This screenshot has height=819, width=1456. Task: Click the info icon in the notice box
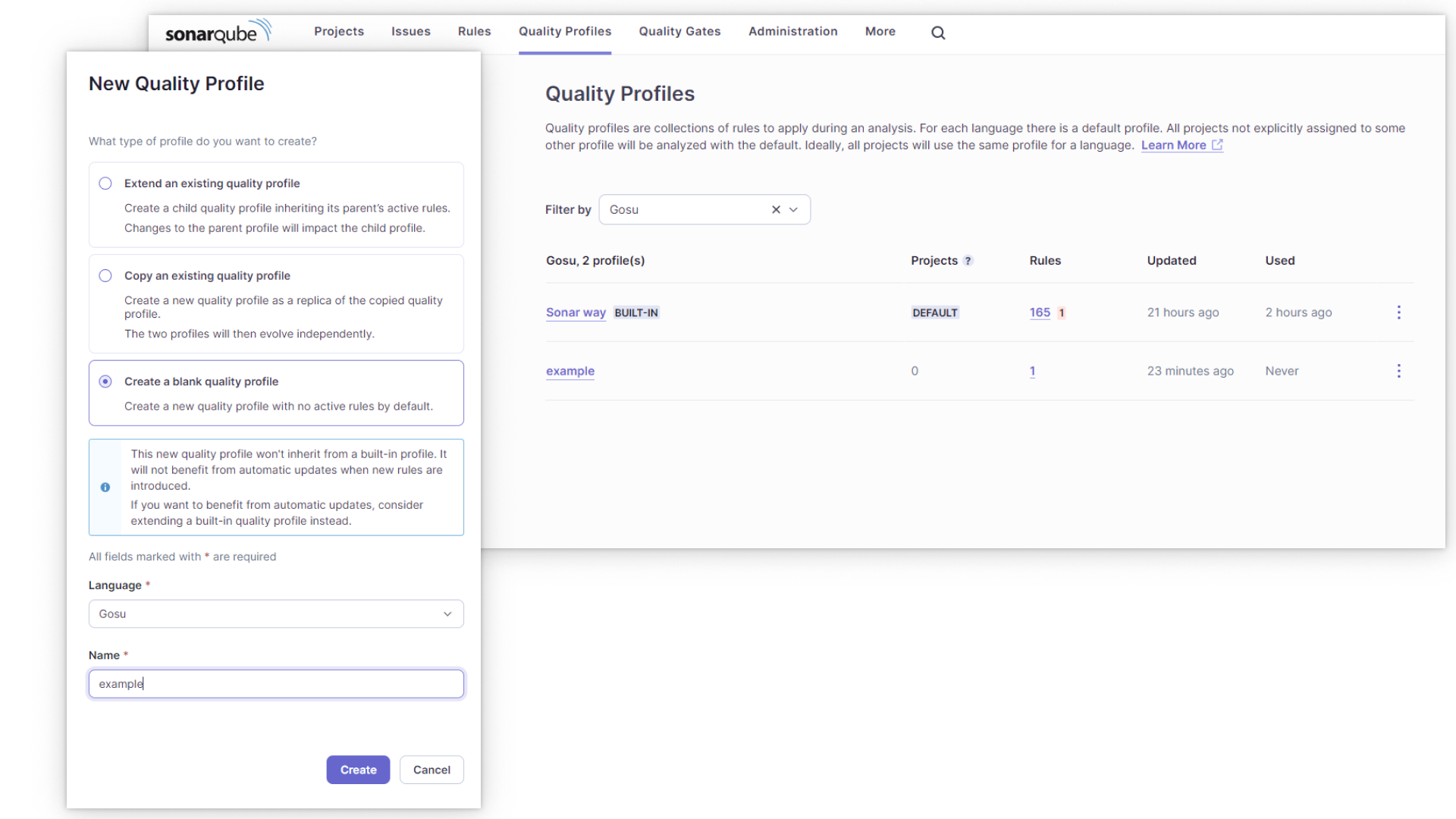(x=105, y=488)
